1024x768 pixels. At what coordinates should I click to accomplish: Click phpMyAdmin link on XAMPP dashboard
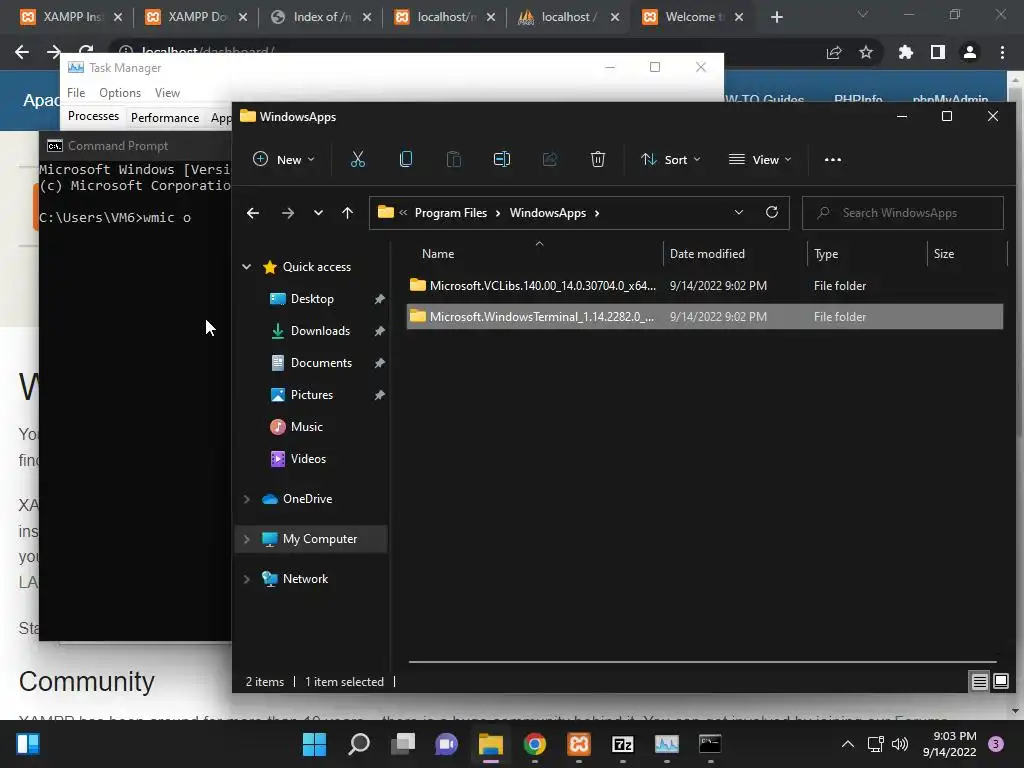pos(950,99)
